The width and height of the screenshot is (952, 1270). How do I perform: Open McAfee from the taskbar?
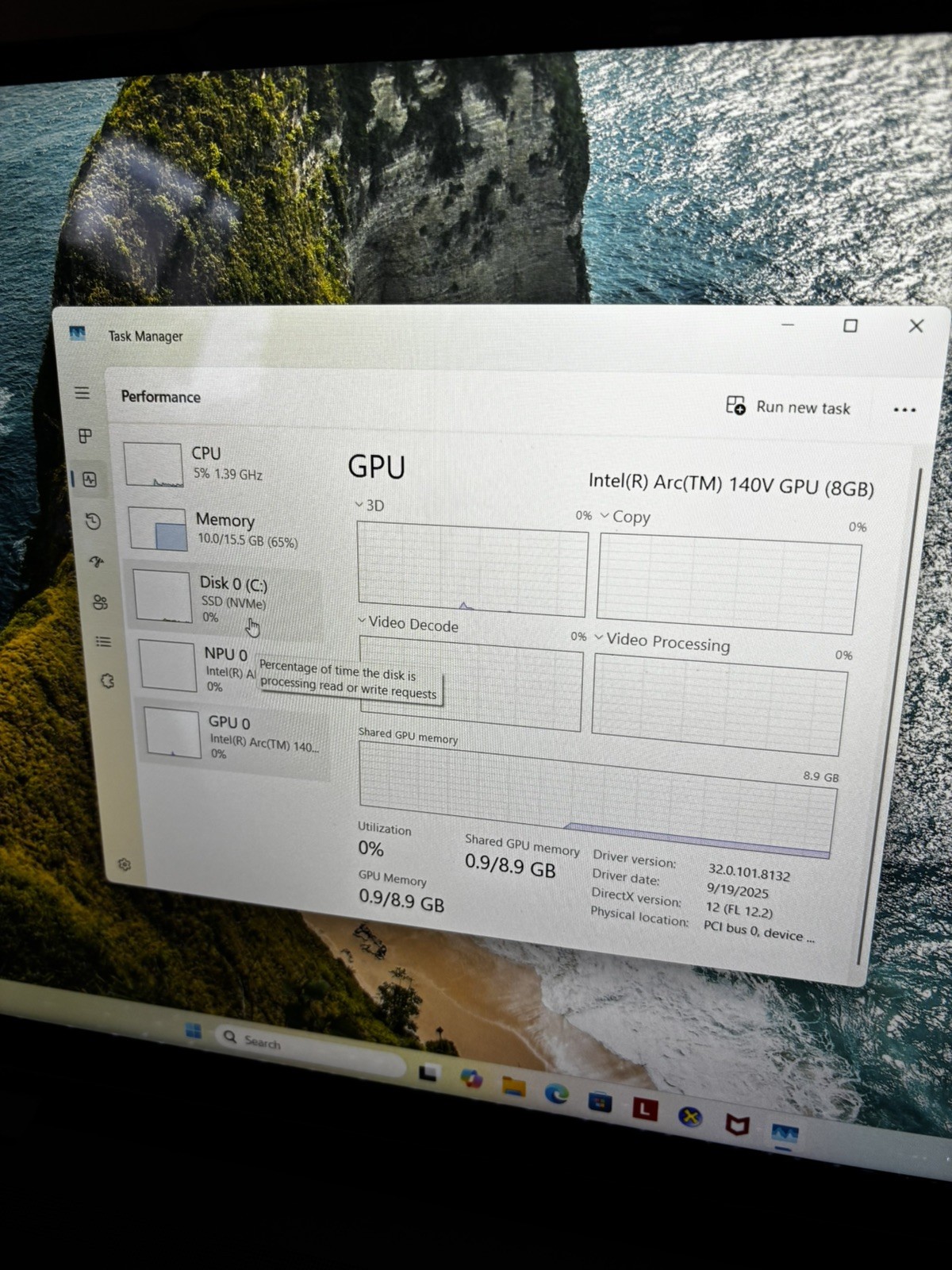[x=737, y=1125]
